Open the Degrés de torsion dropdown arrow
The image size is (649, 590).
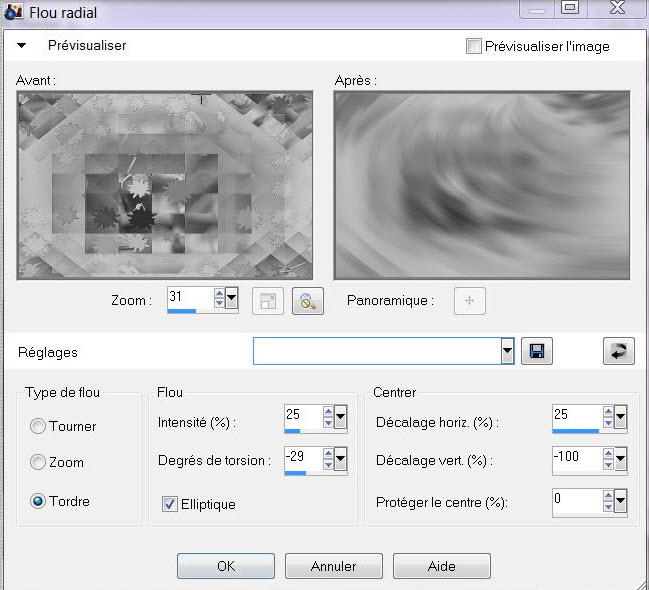pyautogui.click(x=340, y=458)
